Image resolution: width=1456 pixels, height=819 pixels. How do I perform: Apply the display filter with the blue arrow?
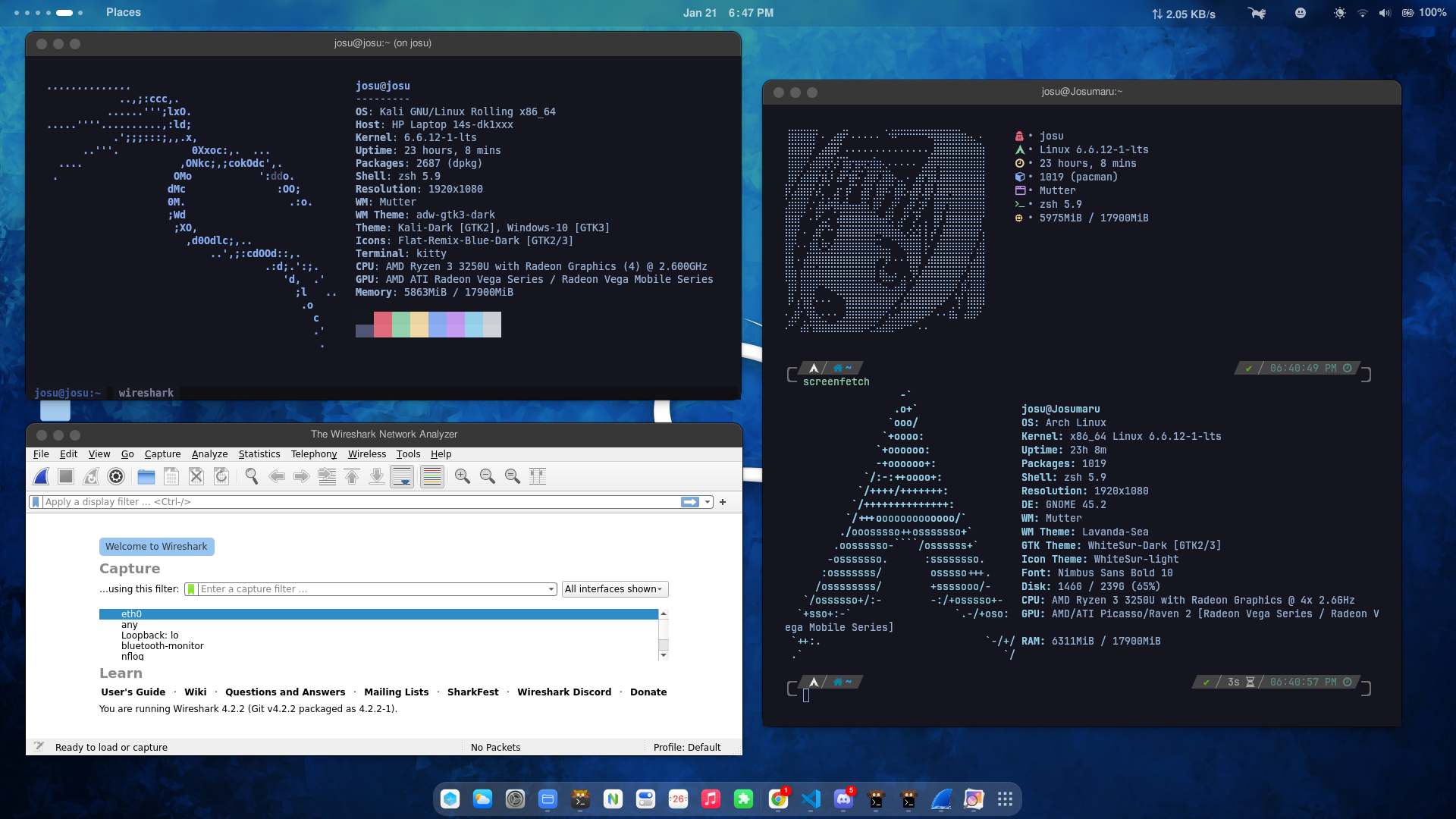(690, 502)
